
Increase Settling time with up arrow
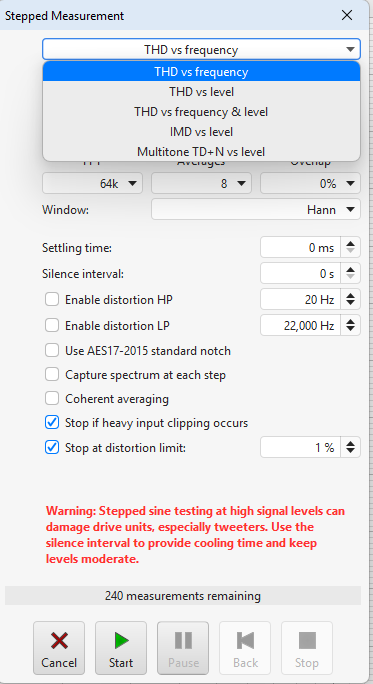350,243
